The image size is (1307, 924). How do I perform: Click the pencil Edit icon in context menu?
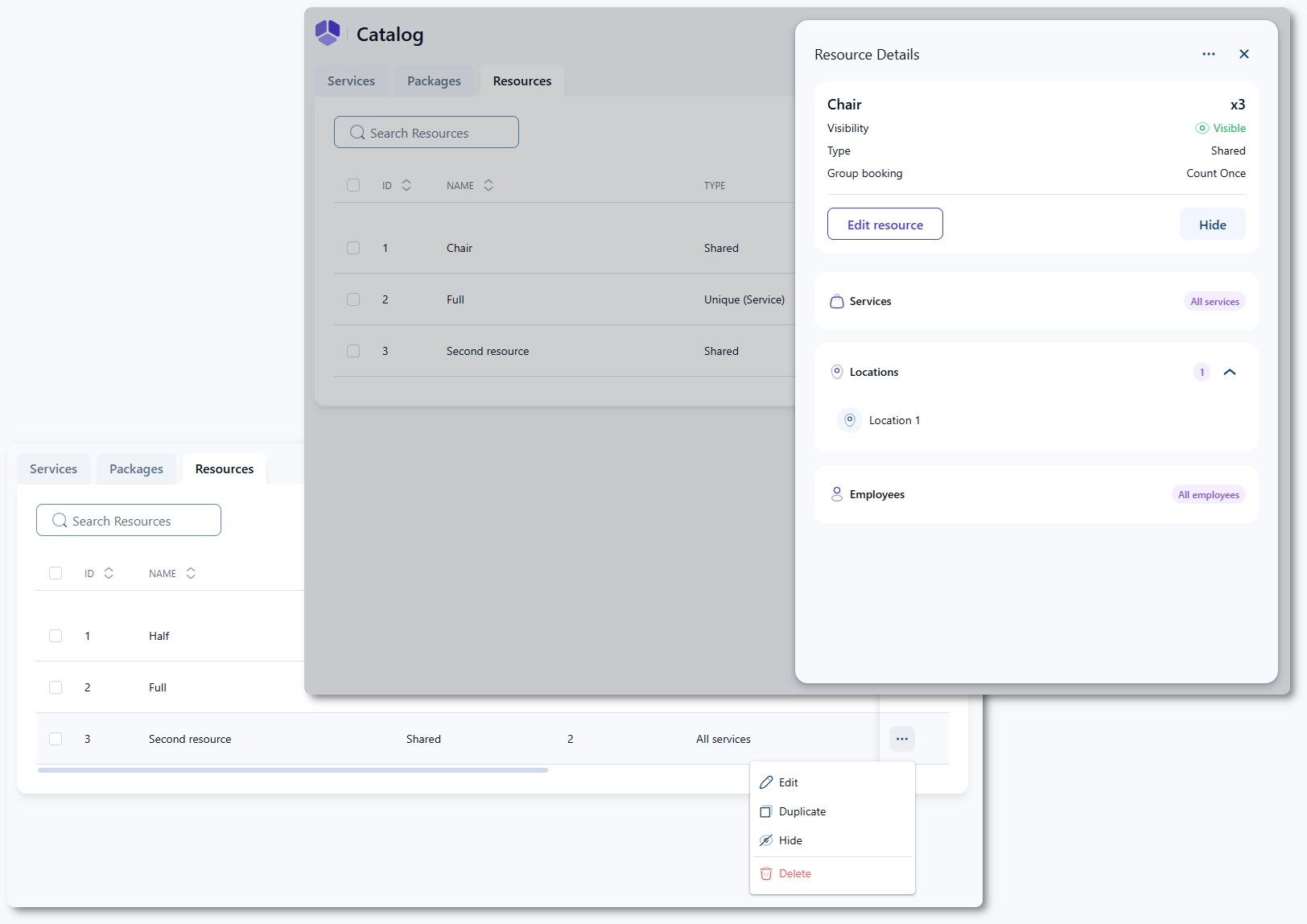coord(766,782)
